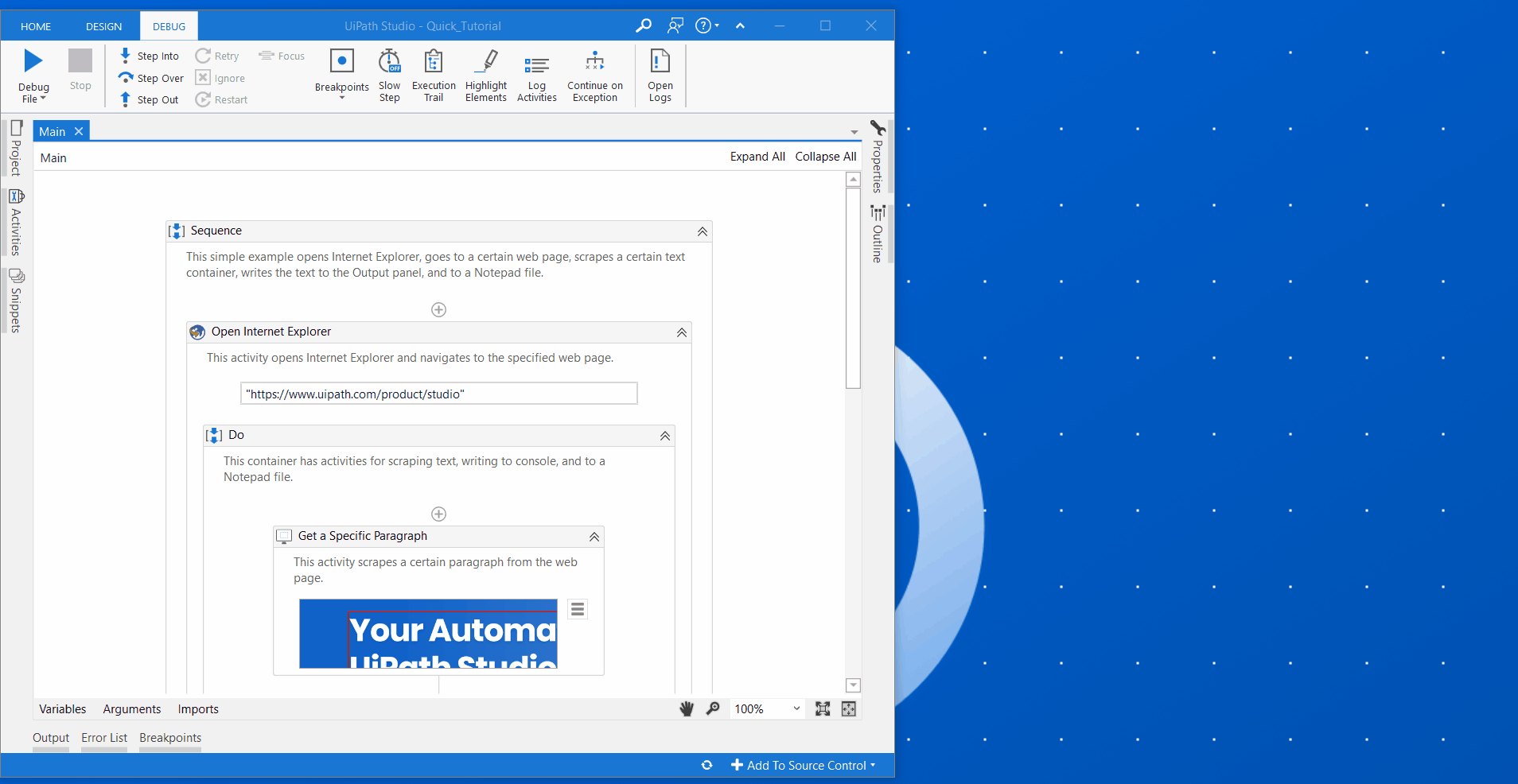Click Step Into in debug ribbon
1518x784 pixels.
tap(149, 56)
